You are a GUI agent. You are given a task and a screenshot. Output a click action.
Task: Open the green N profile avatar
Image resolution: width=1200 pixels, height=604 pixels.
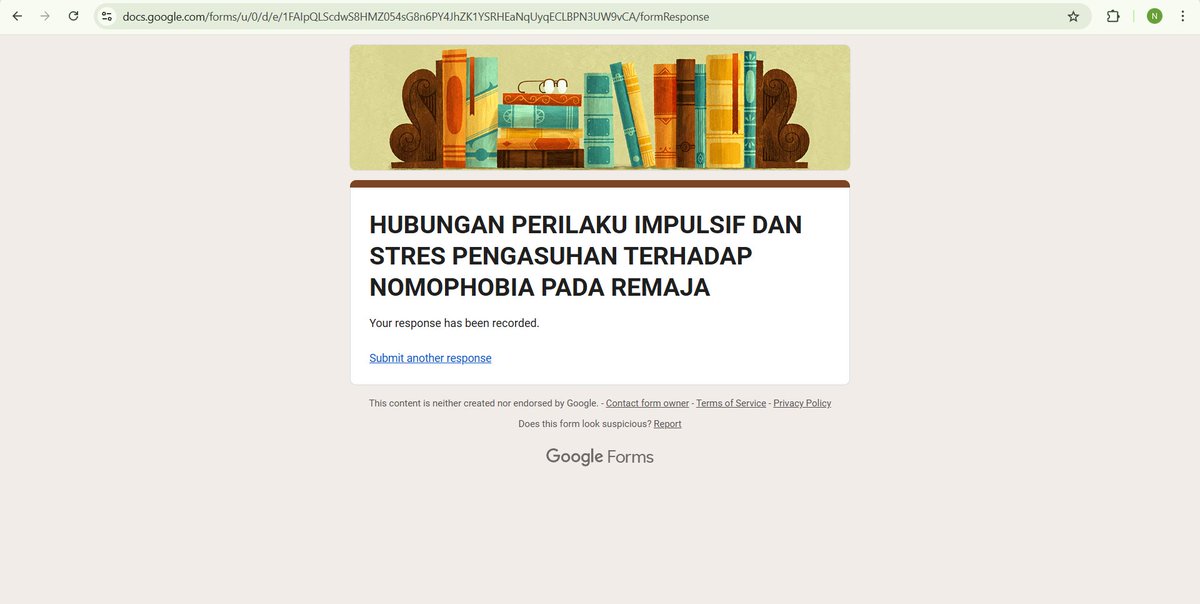[1154, 16]
